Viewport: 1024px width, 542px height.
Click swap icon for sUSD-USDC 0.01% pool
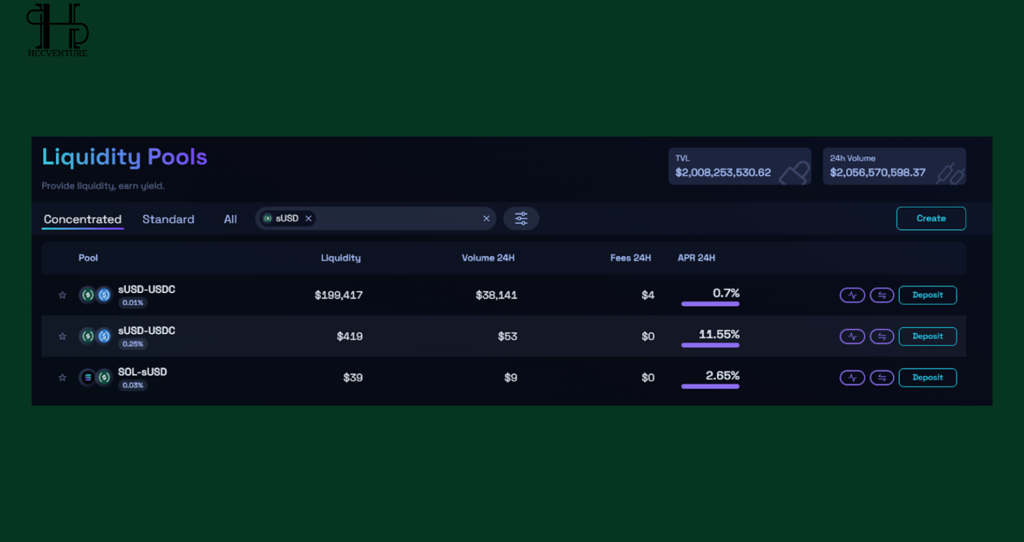(882, 295)
